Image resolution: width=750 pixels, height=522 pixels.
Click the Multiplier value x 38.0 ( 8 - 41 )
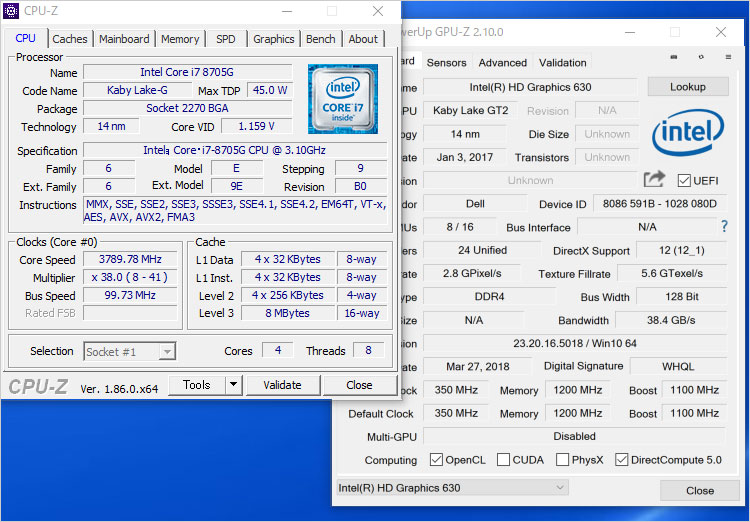coord(130,278)
